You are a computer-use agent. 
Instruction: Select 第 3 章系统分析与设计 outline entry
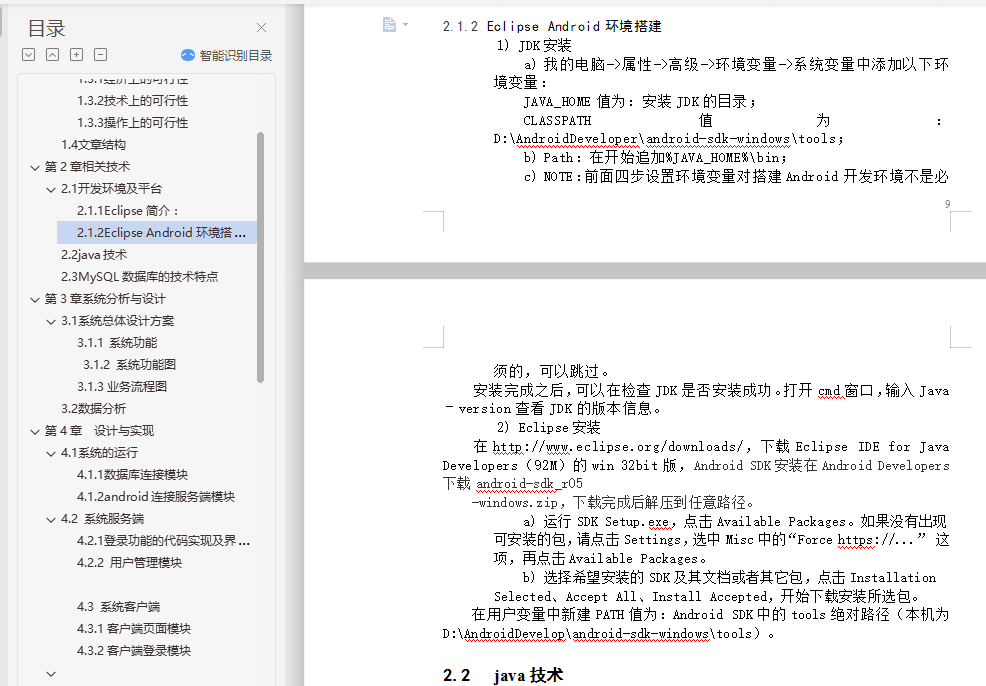(x=105, y=299)
